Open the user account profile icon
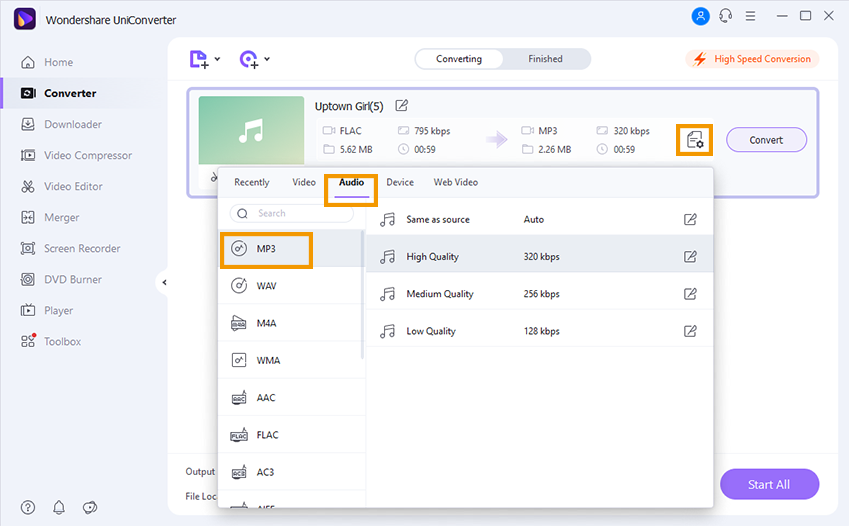The width and height of the screenshot is (850, 526). click(699, 16)
